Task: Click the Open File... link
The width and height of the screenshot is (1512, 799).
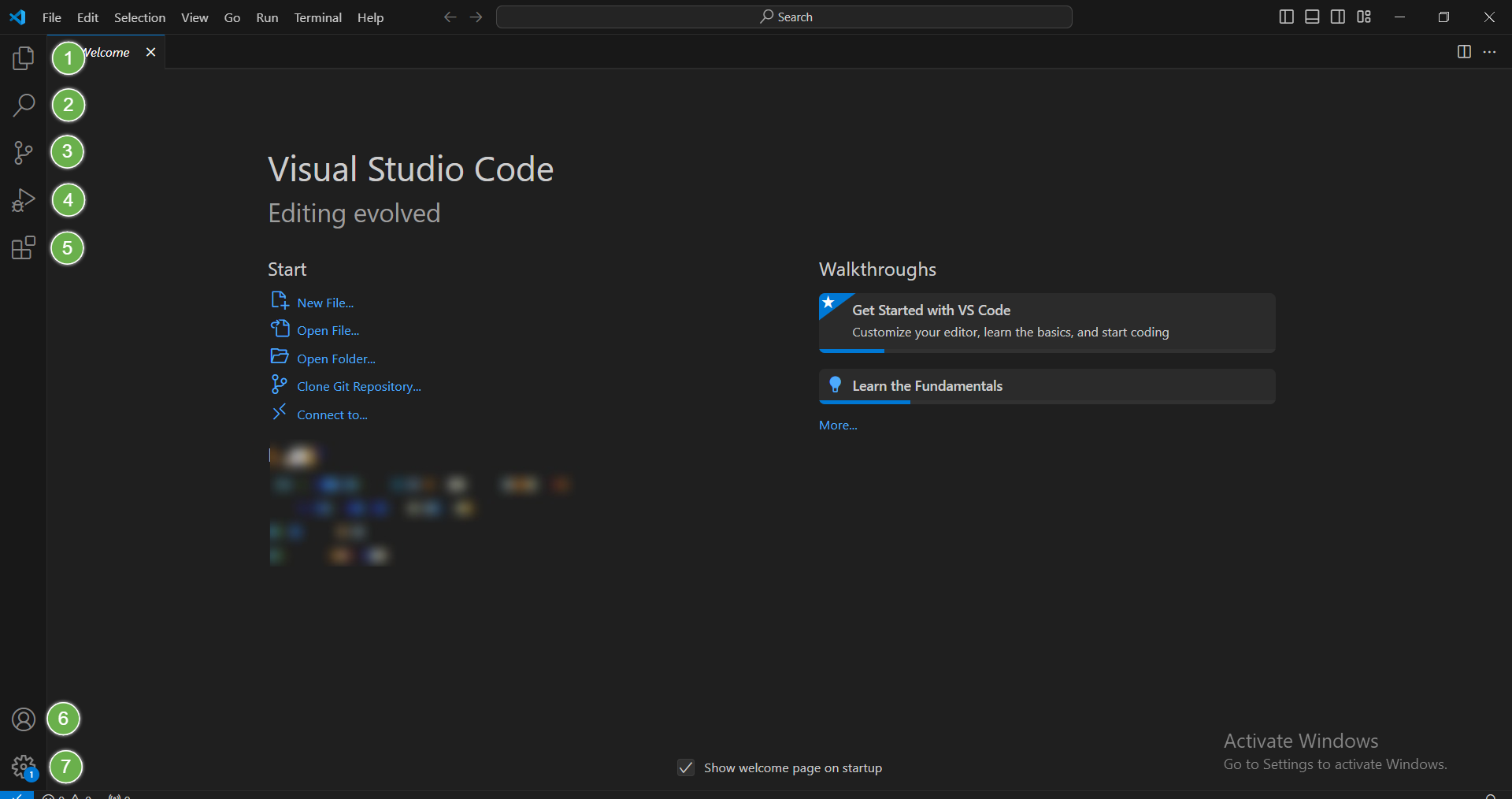Action: coord(328,330)
